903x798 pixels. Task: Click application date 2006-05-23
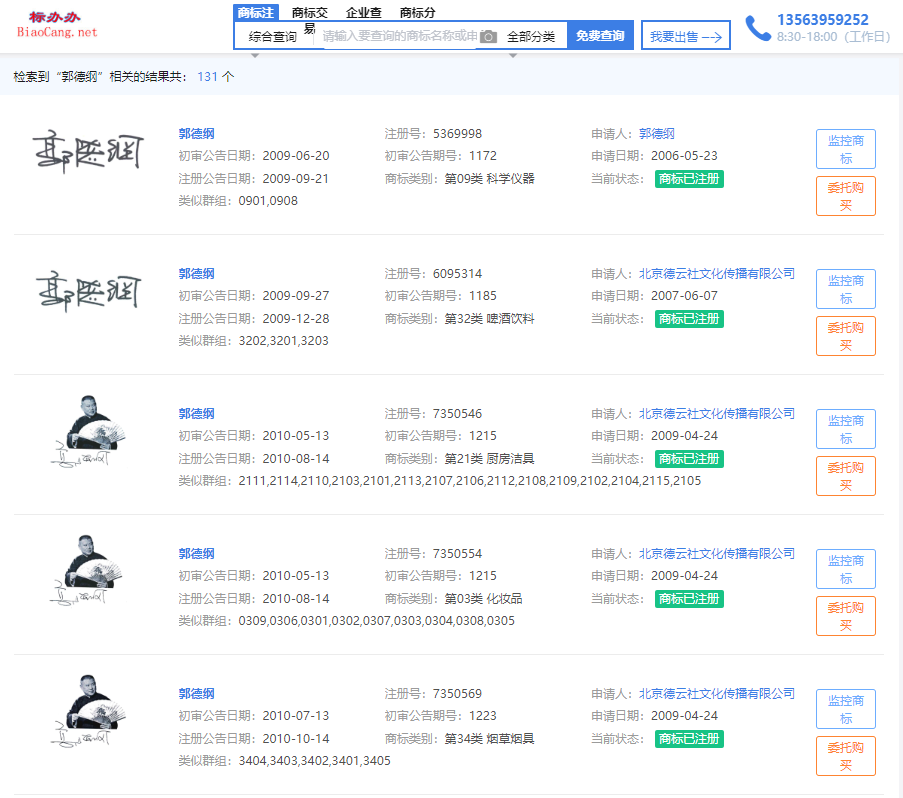coord(684,155)
